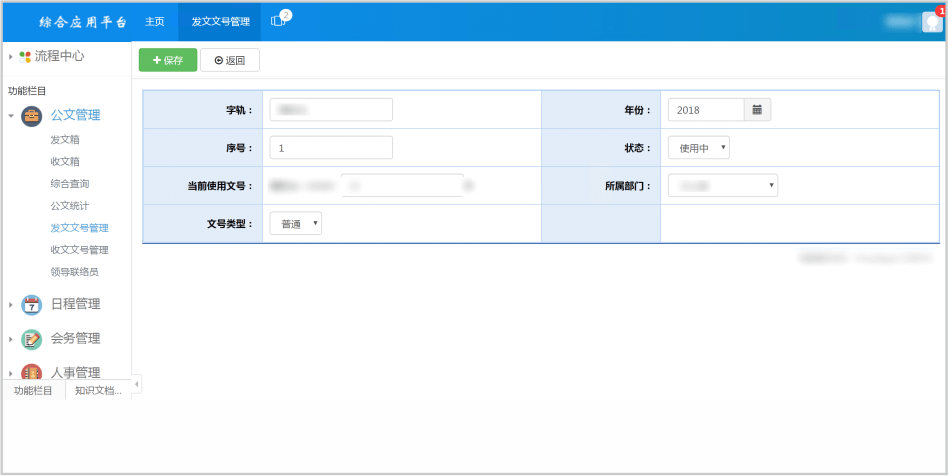This screenshot has height=476, width=948.
Task: Open 公文统计 in the sidebar
Action: 70,206
